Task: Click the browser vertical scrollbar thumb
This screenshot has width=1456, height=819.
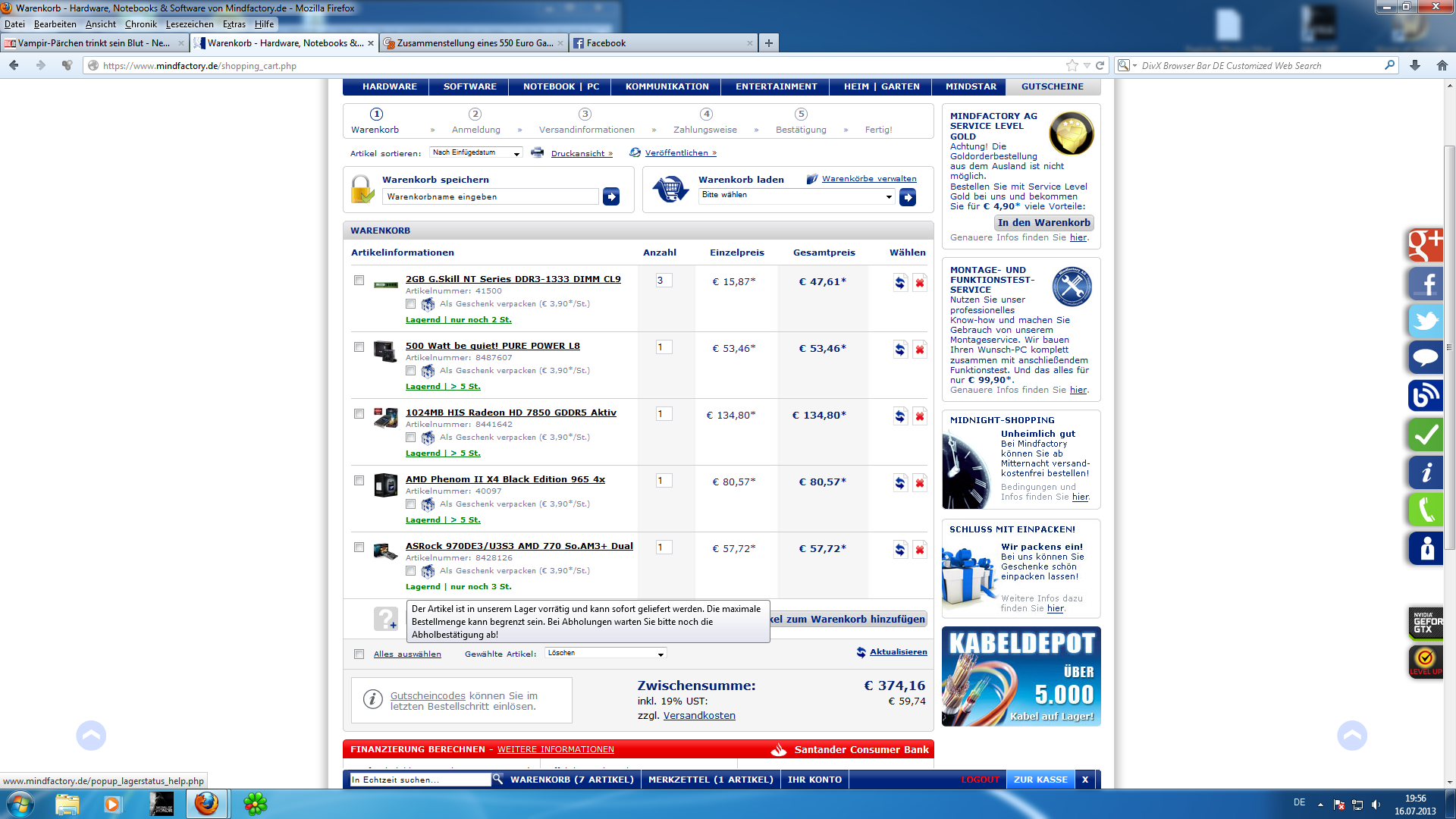Action: (1450, 347)
